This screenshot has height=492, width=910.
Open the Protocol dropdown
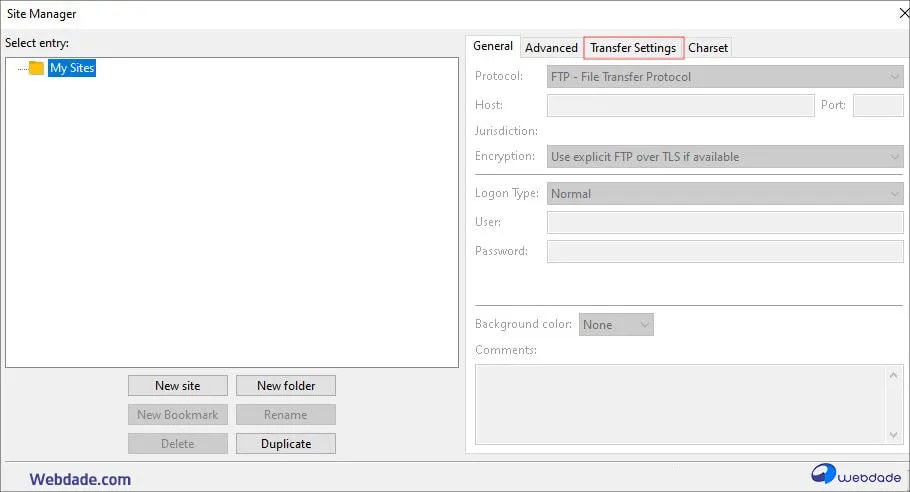725,77
